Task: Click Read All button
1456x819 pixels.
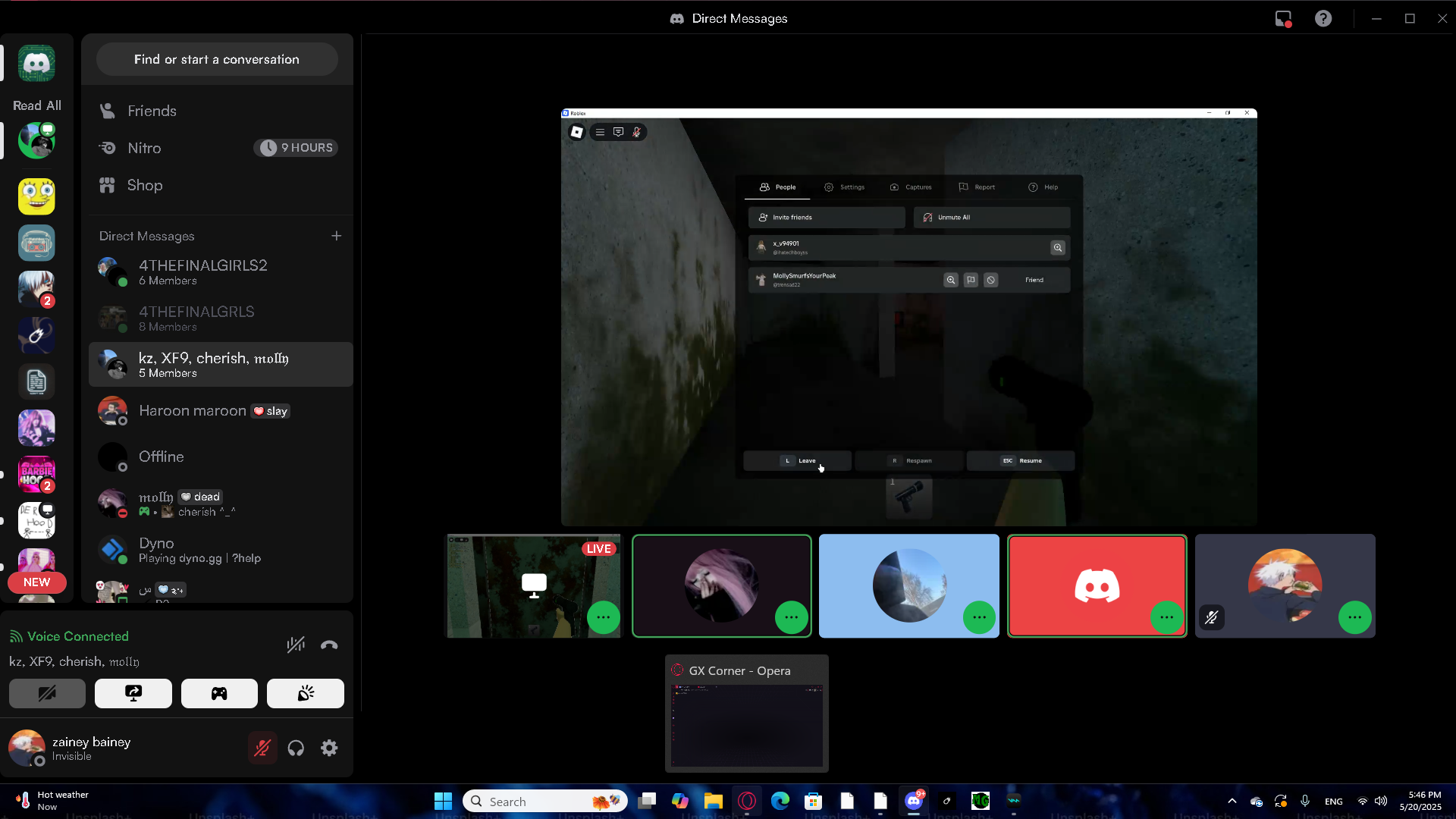Action: point(36,105)
